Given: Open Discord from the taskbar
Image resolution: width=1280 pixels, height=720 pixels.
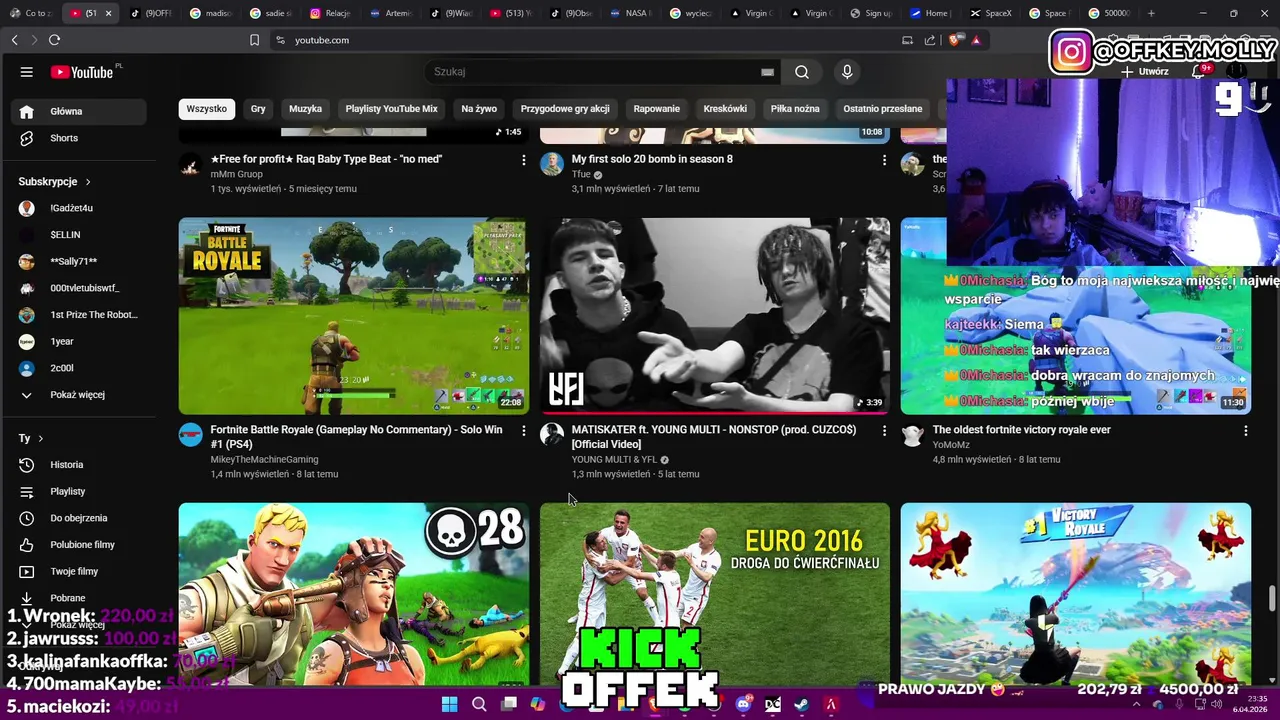Looking at the screenshot, I should pyautogui.click(x=743, y=704).
